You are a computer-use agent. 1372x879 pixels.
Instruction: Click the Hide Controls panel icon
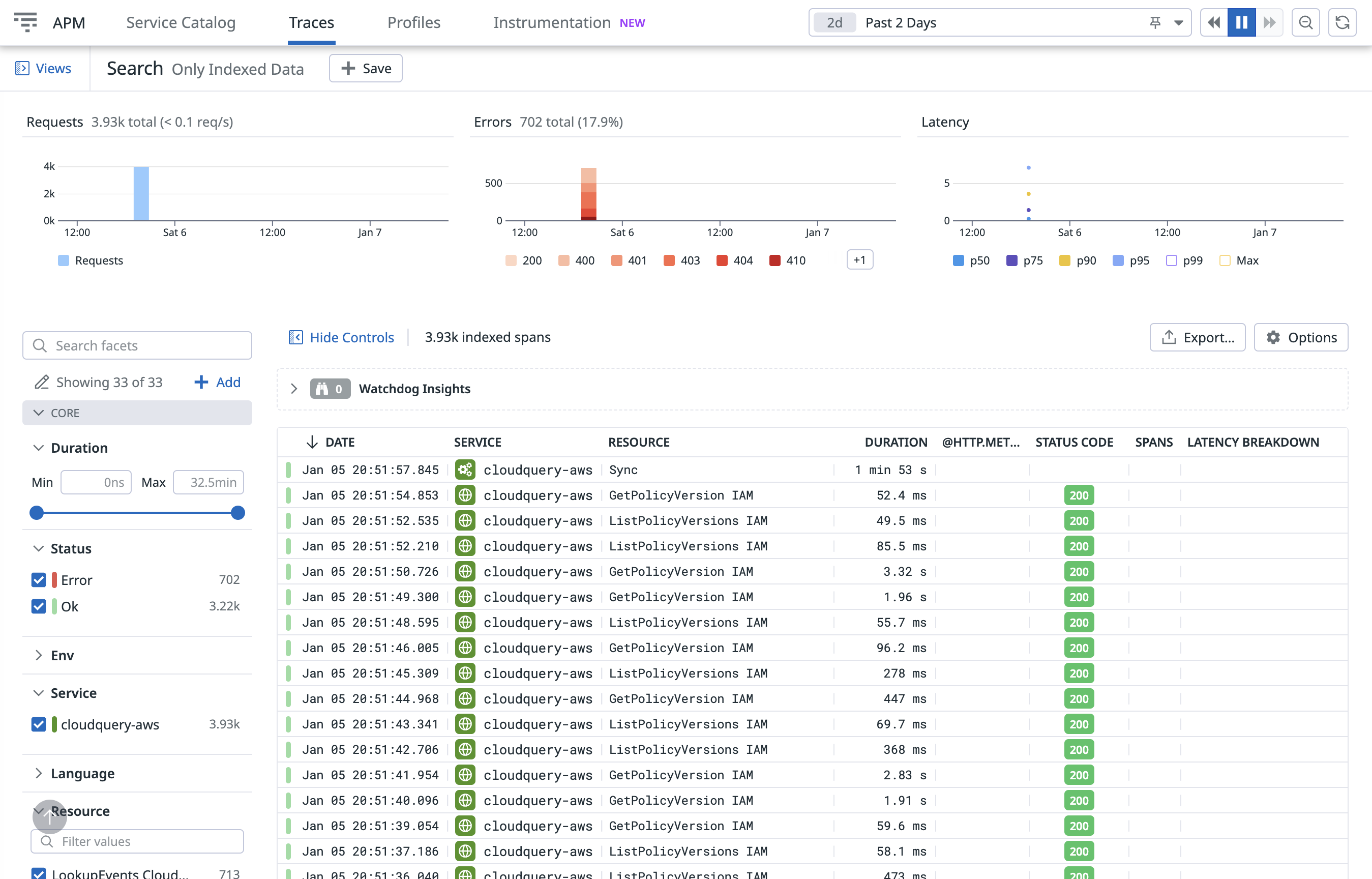(295, 337)
